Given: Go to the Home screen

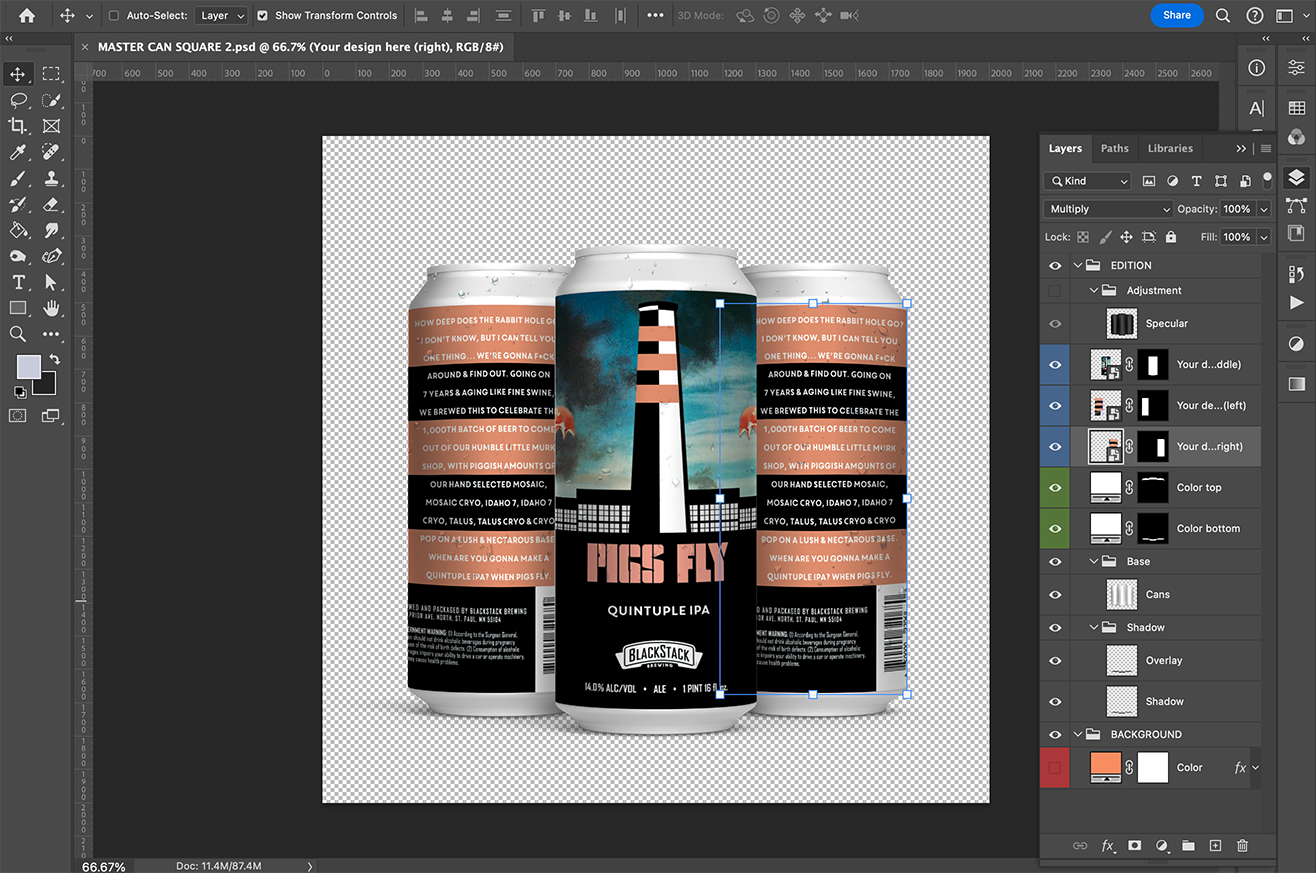Looking at the screenshot, I should click(x=26, y=15).
